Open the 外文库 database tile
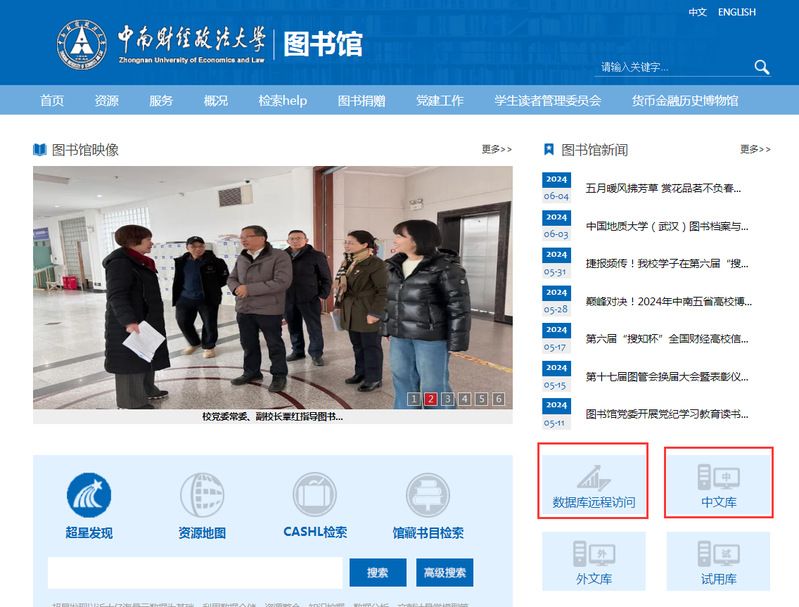 [x=593, y=561]
